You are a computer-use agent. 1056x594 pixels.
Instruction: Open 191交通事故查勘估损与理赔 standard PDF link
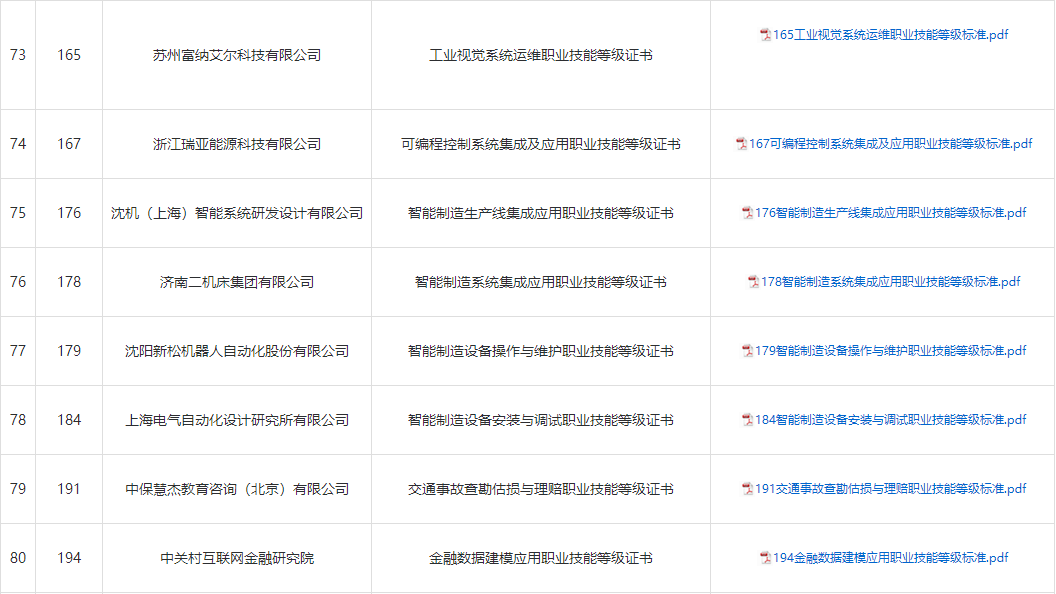(x=890, y=489)
